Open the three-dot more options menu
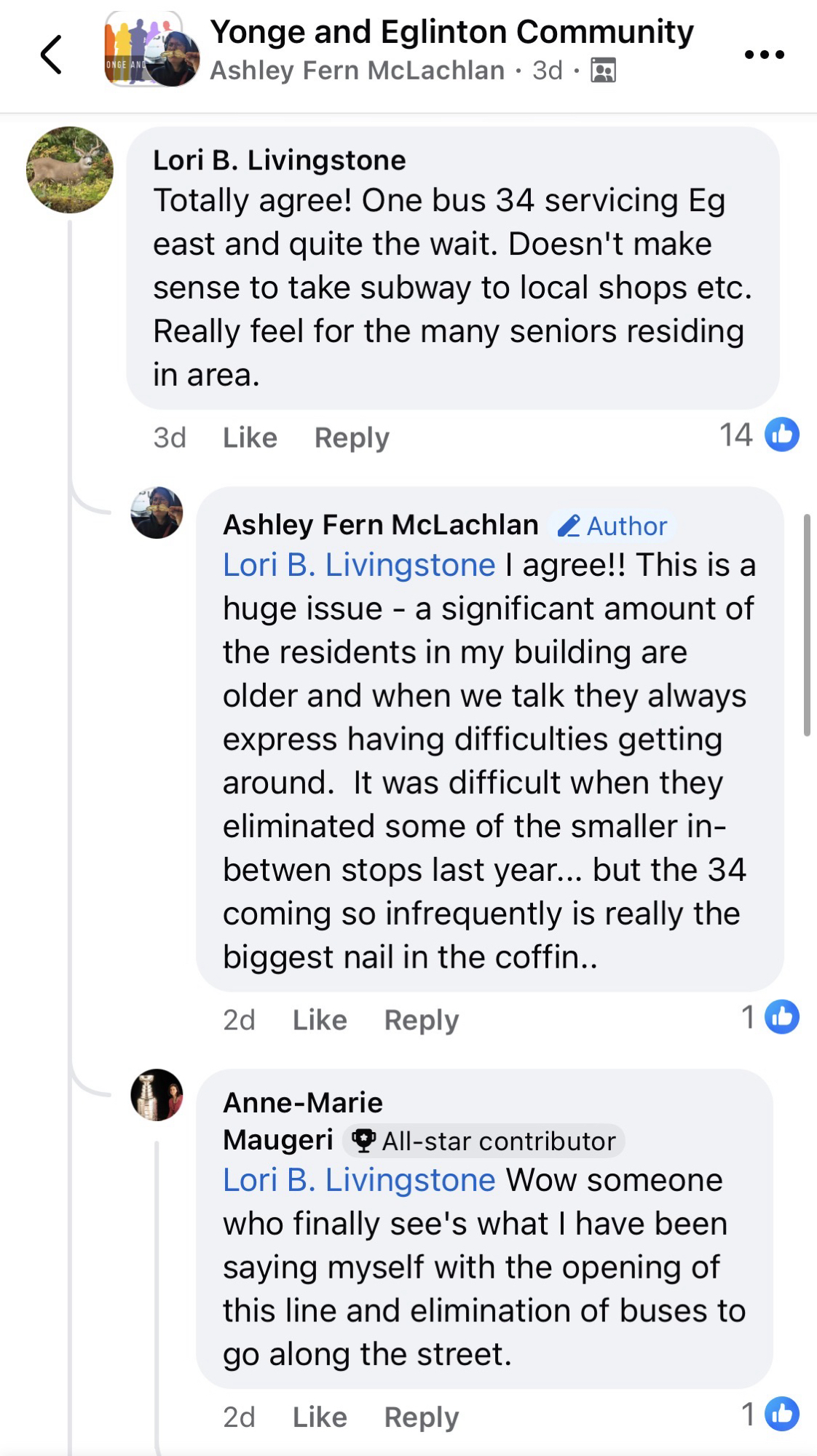 tap(764, 55)
